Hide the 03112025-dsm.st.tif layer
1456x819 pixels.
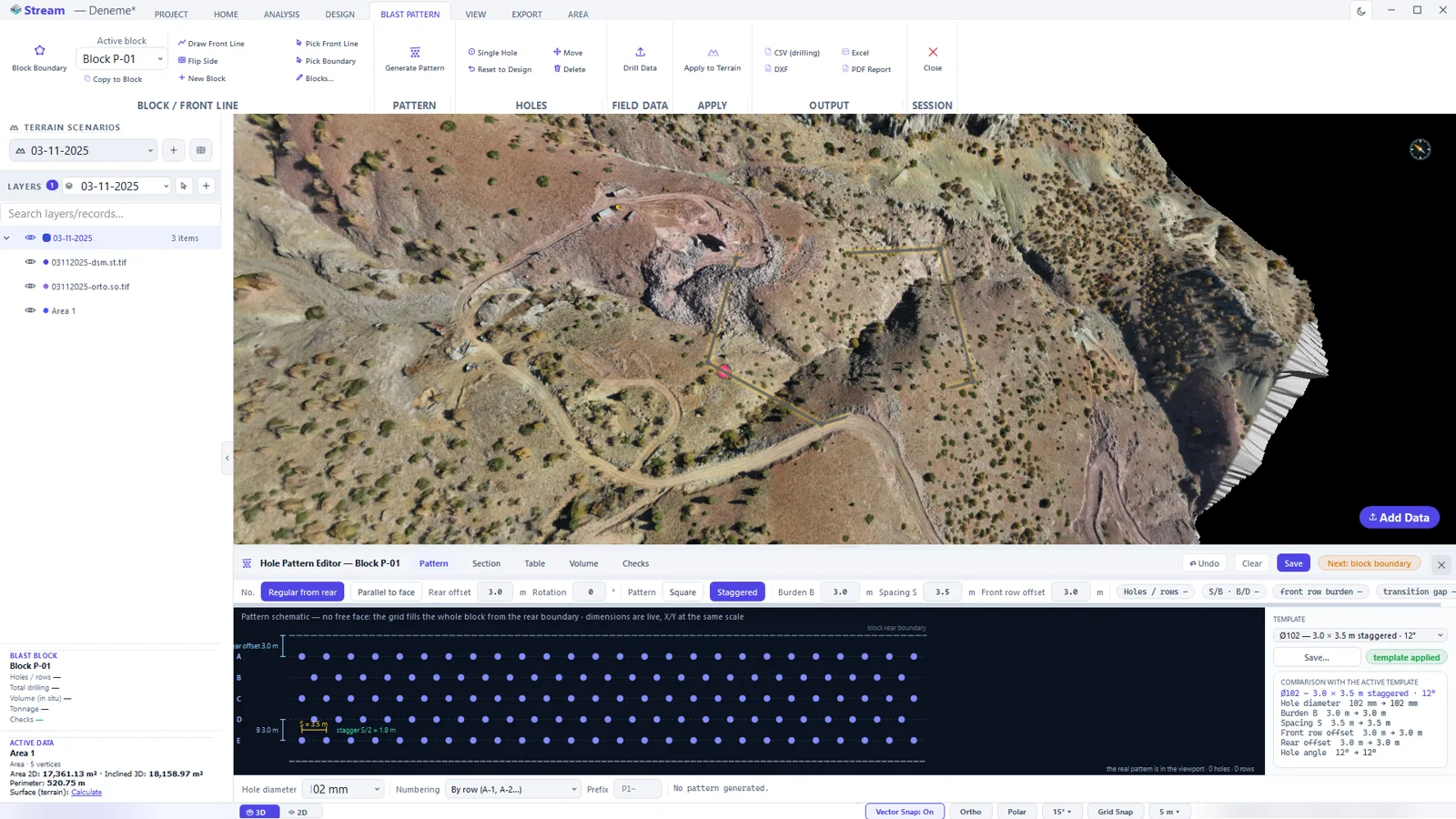tap(30, 262)
